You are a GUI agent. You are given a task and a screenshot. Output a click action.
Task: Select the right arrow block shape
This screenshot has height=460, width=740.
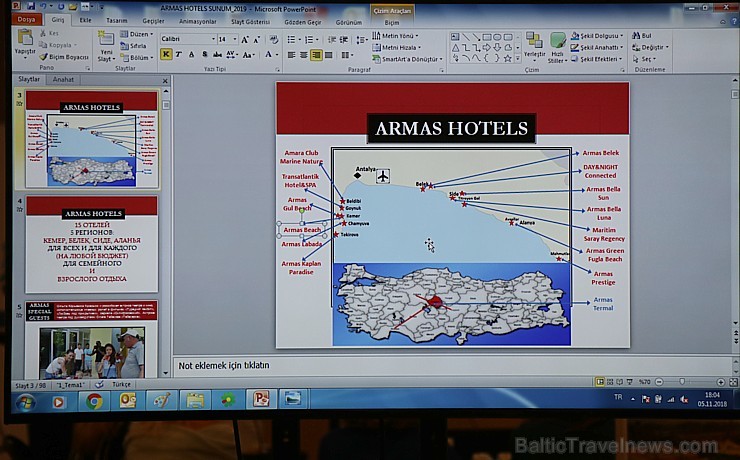(487, 48)
